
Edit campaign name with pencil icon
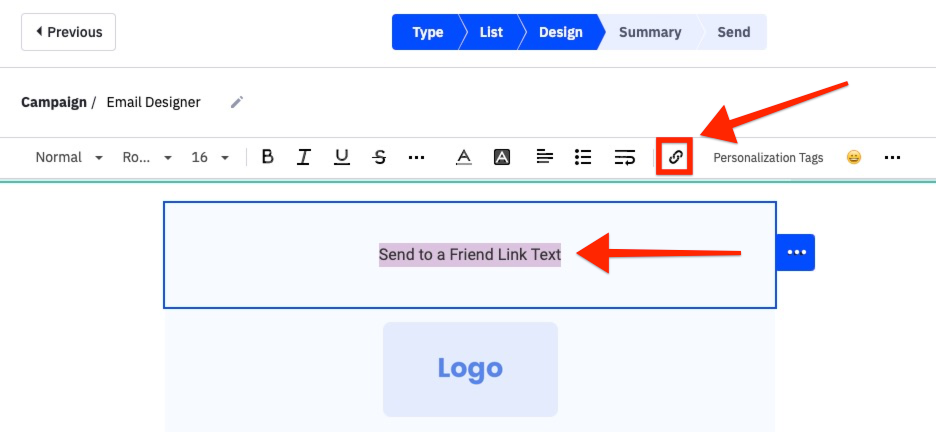point(237,102)
